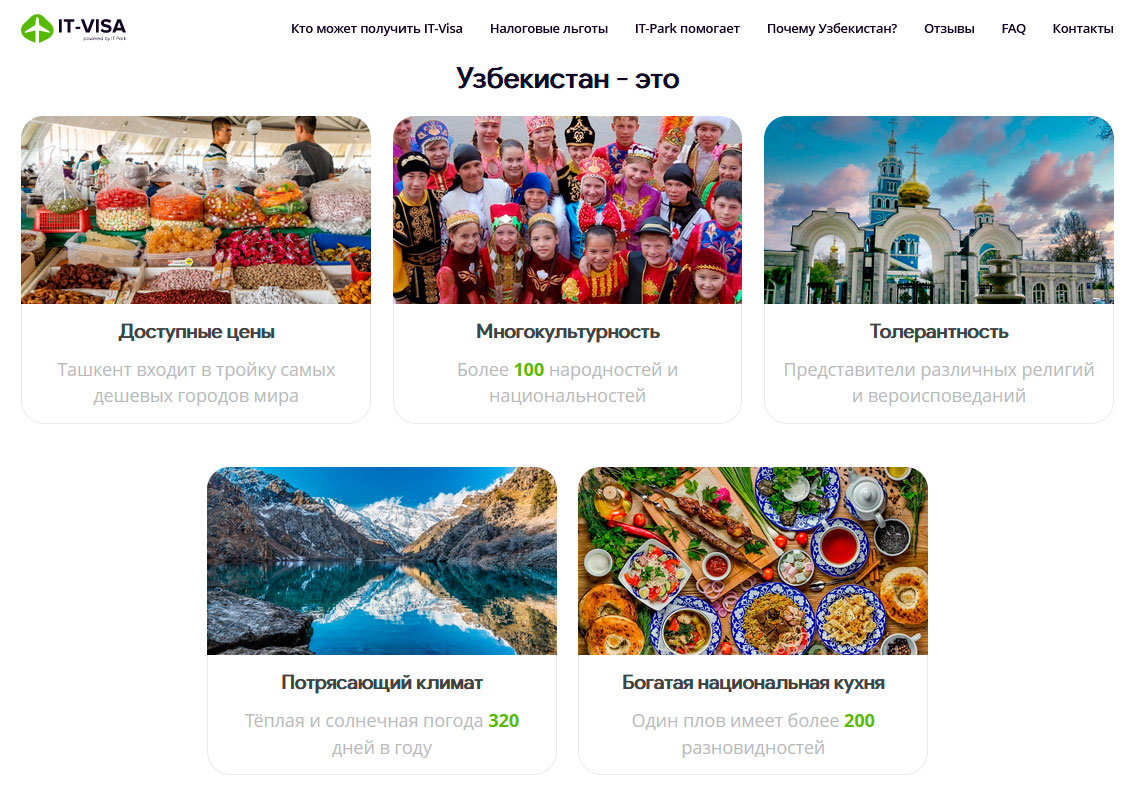Screen dimensions: 1148x804
Task: Open the church with blue domes image
Action: tap(939, 210)
